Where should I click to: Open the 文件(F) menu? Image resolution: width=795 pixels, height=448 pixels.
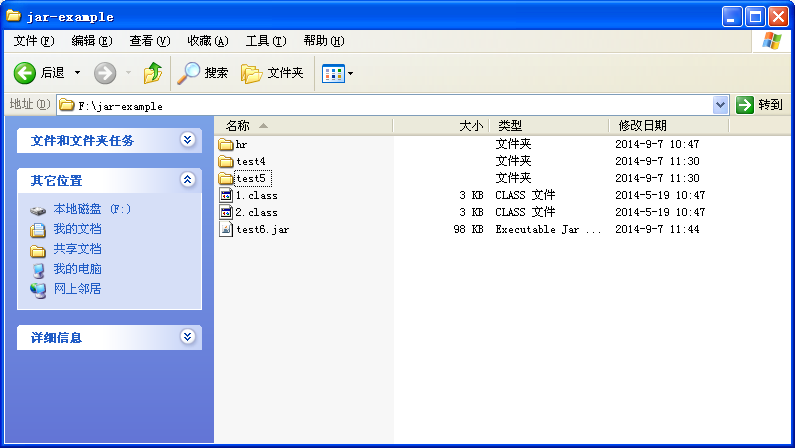click(x=34, y=41)
